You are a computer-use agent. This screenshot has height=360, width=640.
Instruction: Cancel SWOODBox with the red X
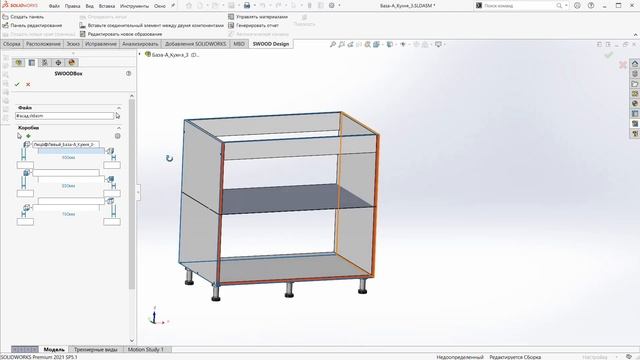(28, 84)
